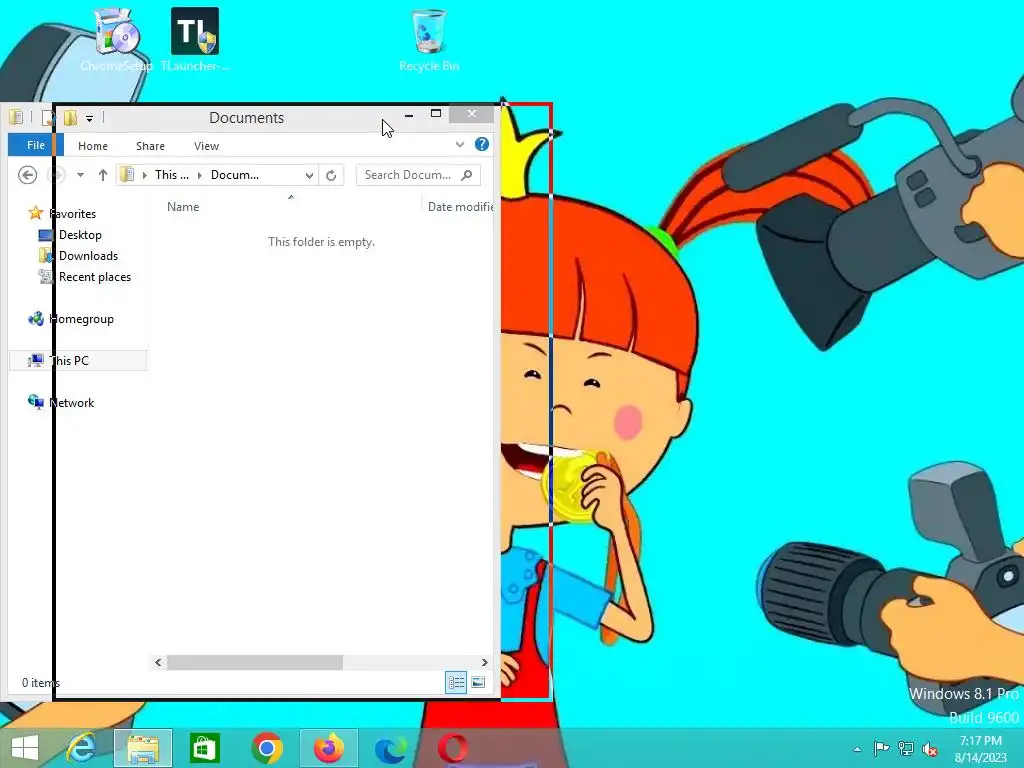Open the File menu
The height and width of the screenshot is (768, 1024).
[x=36, y=145]
